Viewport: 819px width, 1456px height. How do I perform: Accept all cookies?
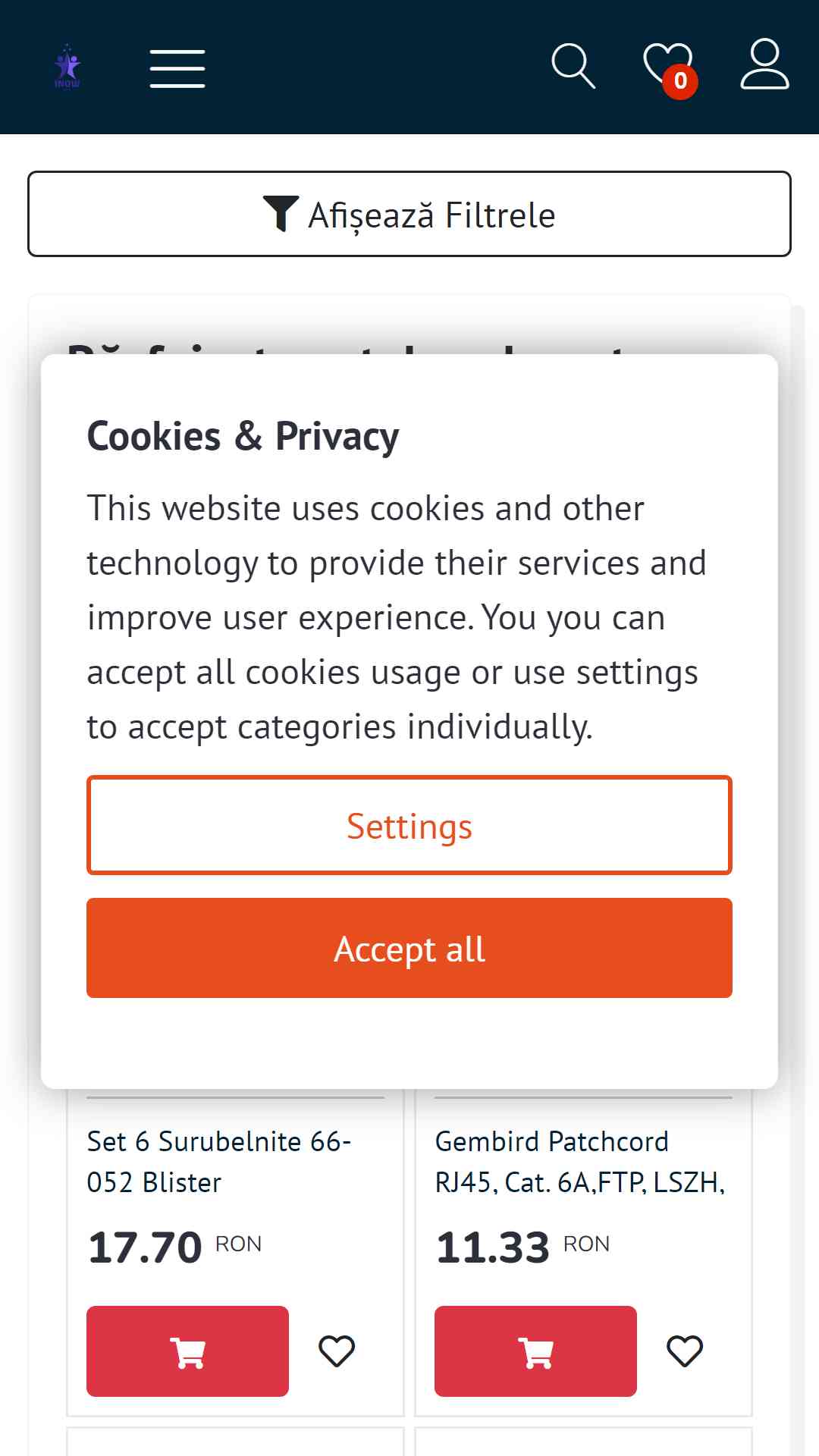(x=409, y=948)
